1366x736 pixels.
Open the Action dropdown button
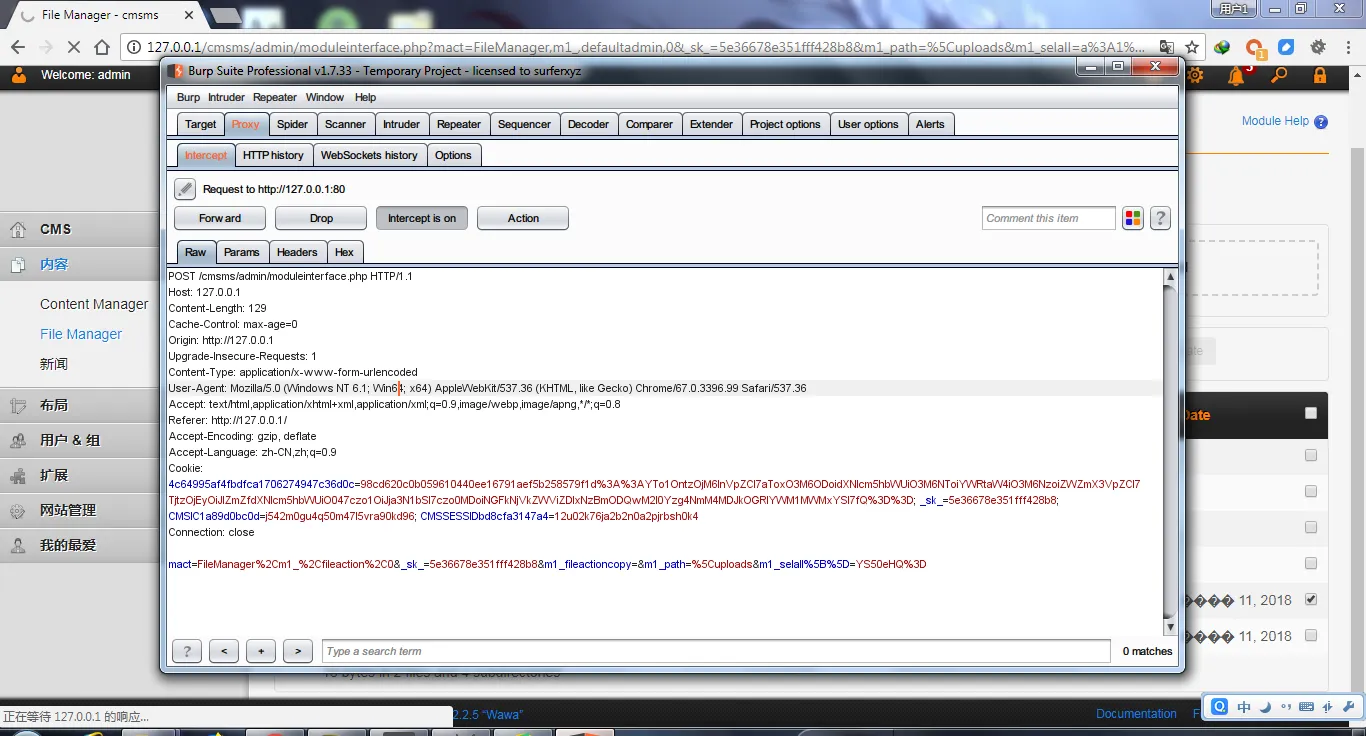click(x=522, y=218)
